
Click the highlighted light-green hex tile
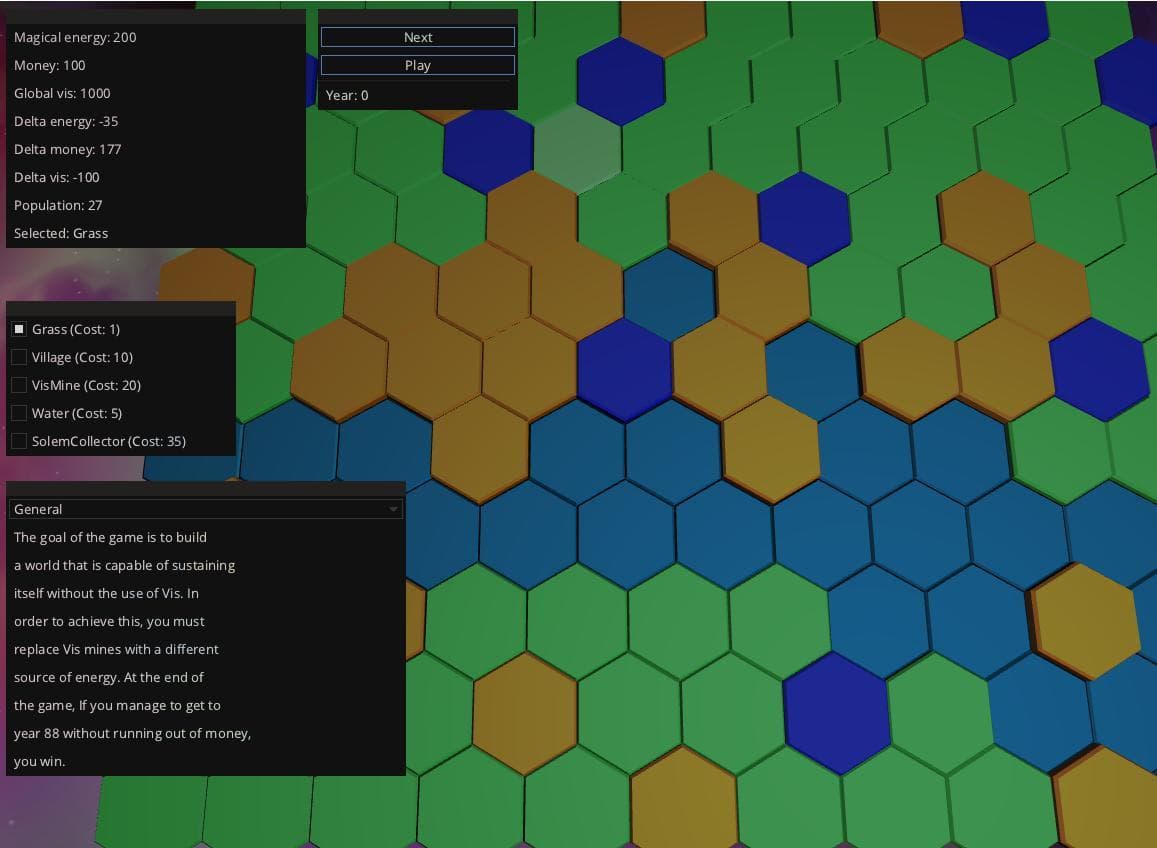(x=577, y=149)
